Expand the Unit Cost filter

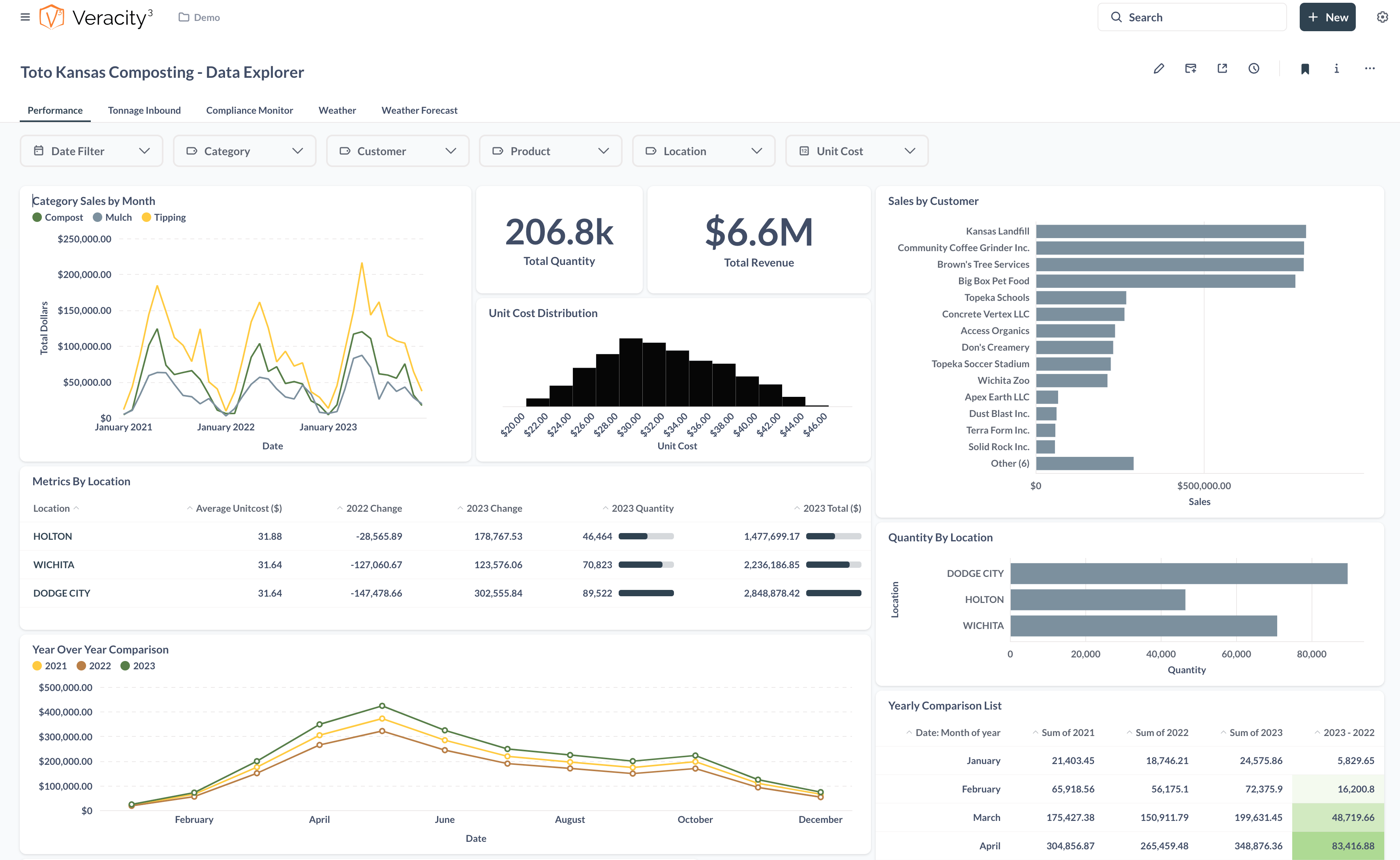pyautogui.click(x=856, y=151)
